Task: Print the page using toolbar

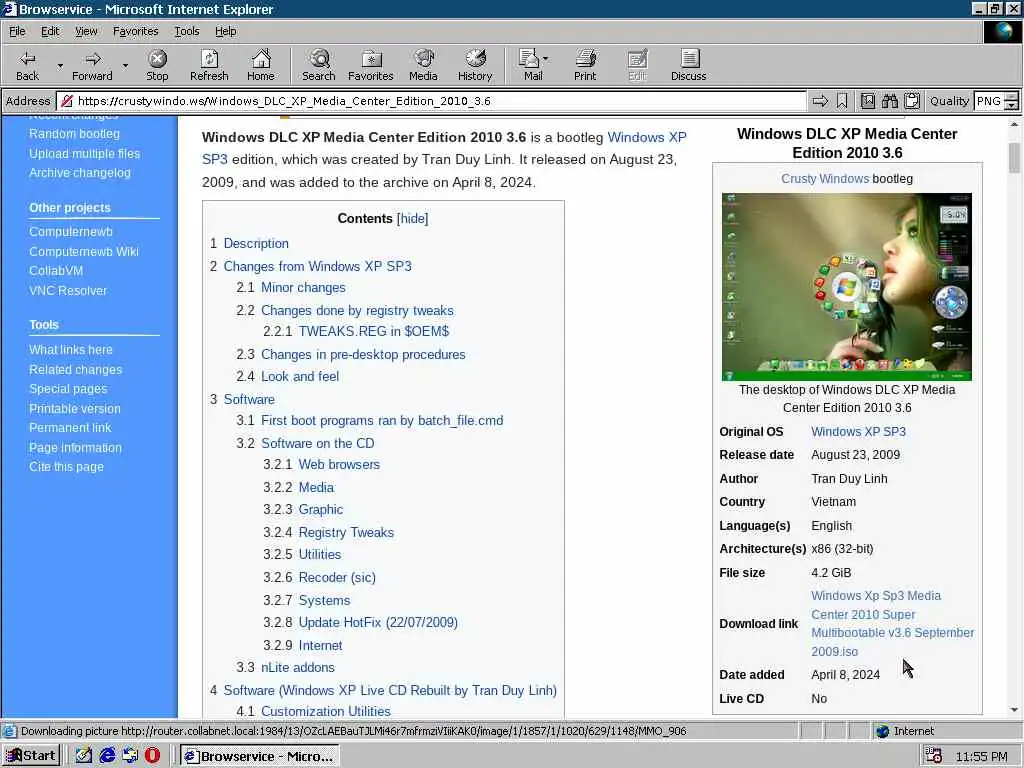Action: pos(584,65)
